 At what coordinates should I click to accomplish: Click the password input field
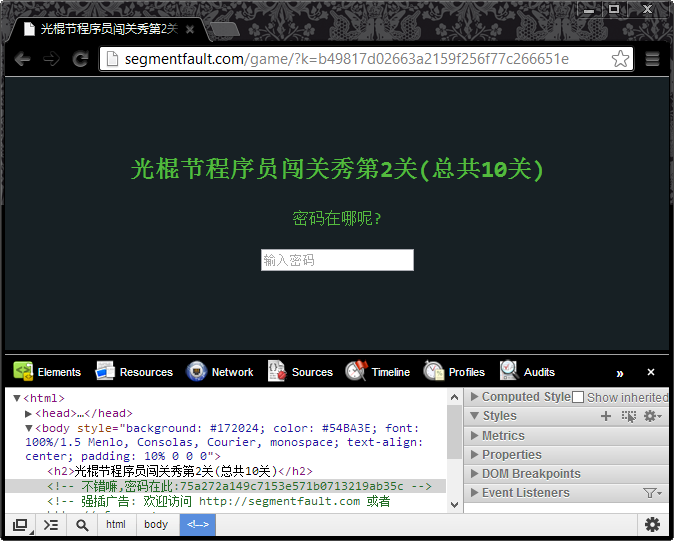[337, 260]
